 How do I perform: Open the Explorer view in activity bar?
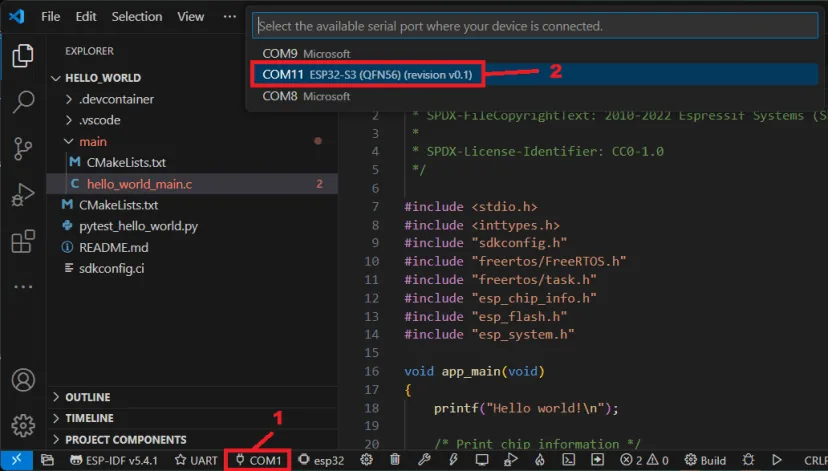(23, 55)
